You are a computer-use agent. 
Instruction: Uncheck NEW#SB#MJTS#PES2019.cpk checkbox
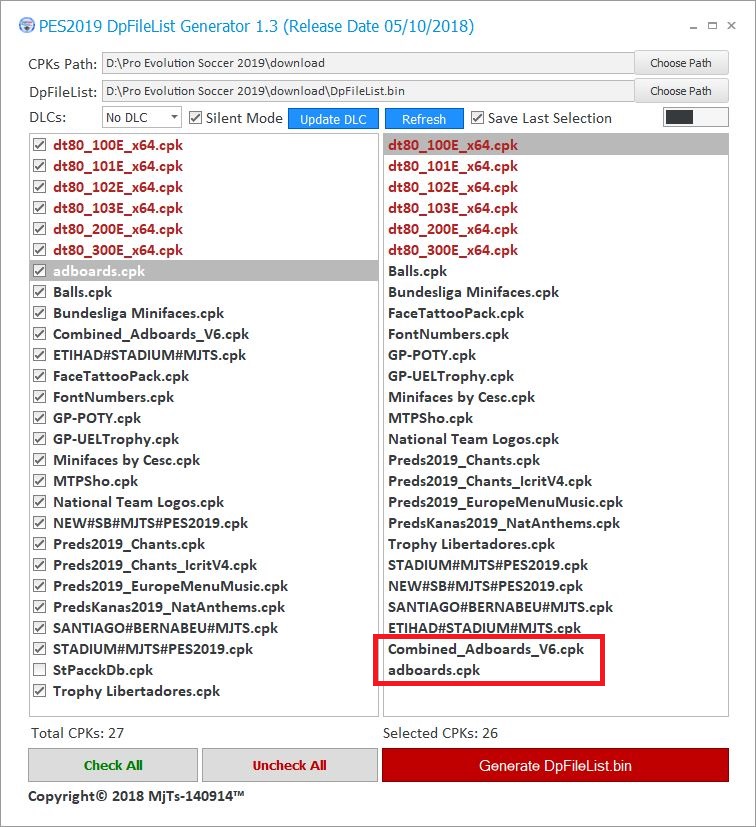point(40,523)
